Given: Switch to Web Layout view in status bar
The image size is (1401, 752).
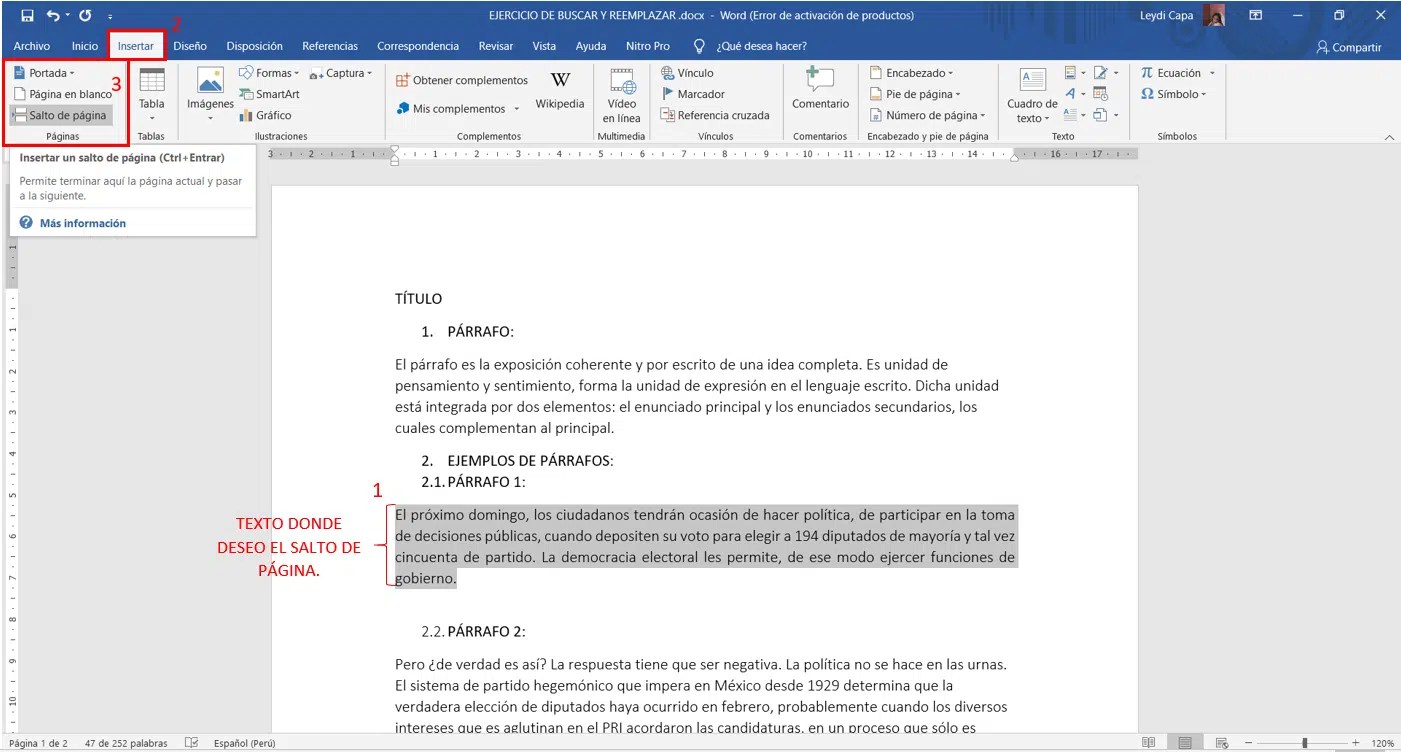Looking at the screenshot, I should coord(1222,742).
